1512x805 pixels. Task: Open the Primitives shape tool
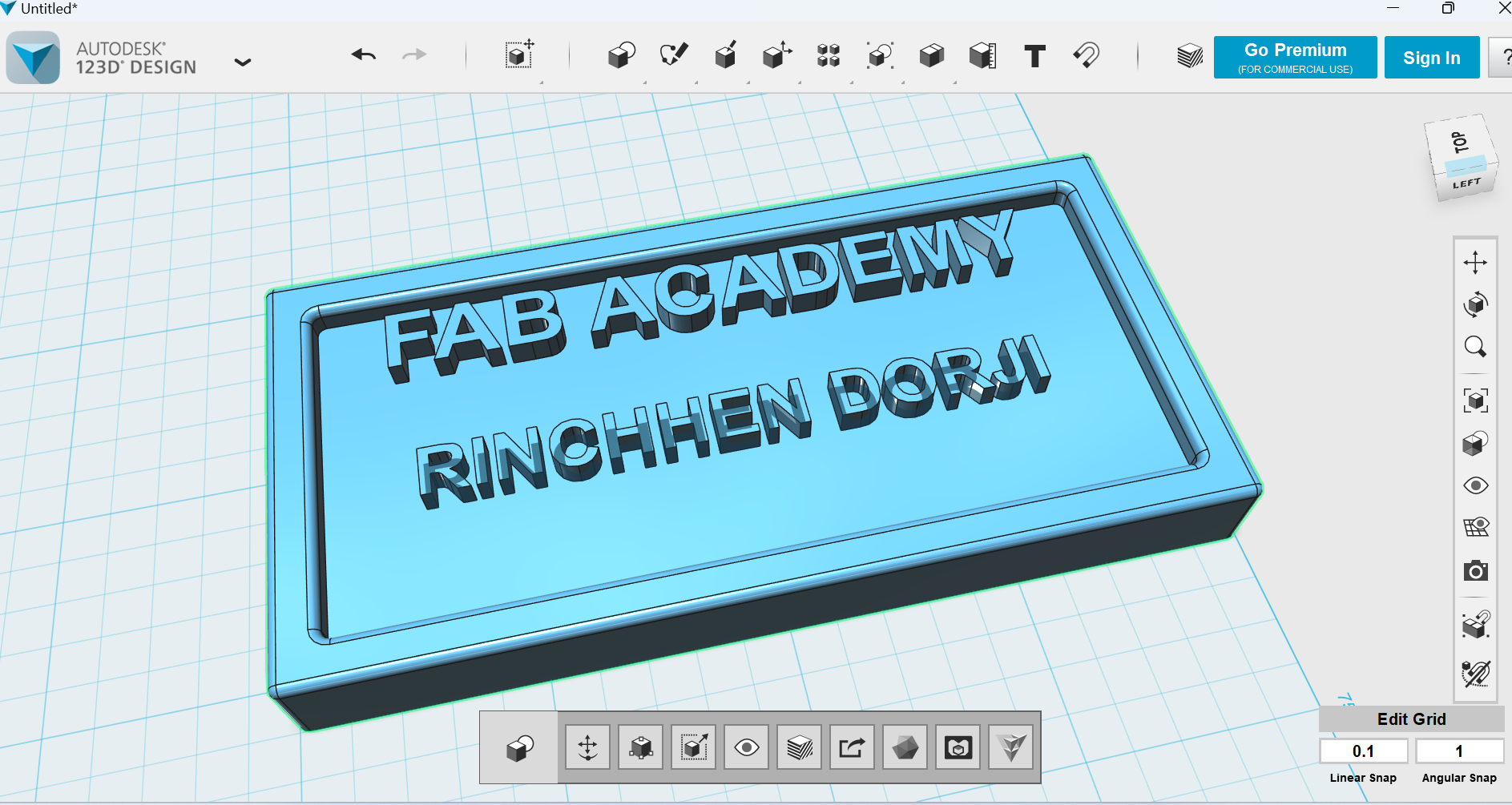[x=621, y=54]
